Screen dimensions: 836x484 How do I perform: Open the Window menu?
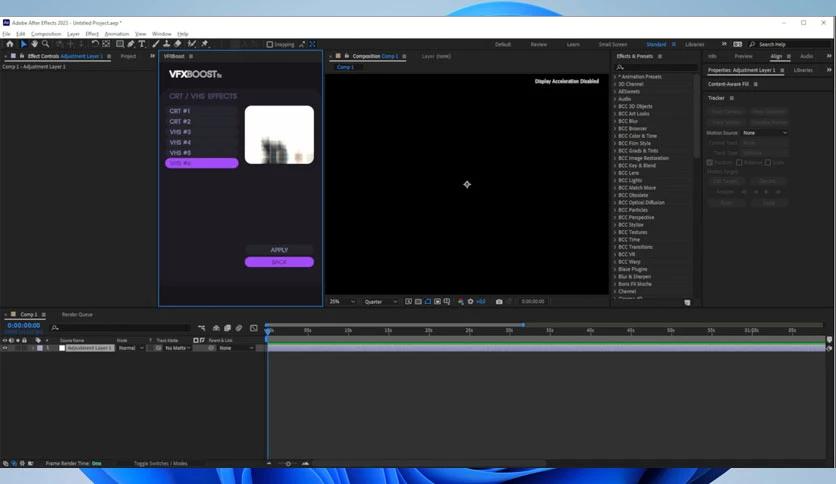(x=162, y=34)
